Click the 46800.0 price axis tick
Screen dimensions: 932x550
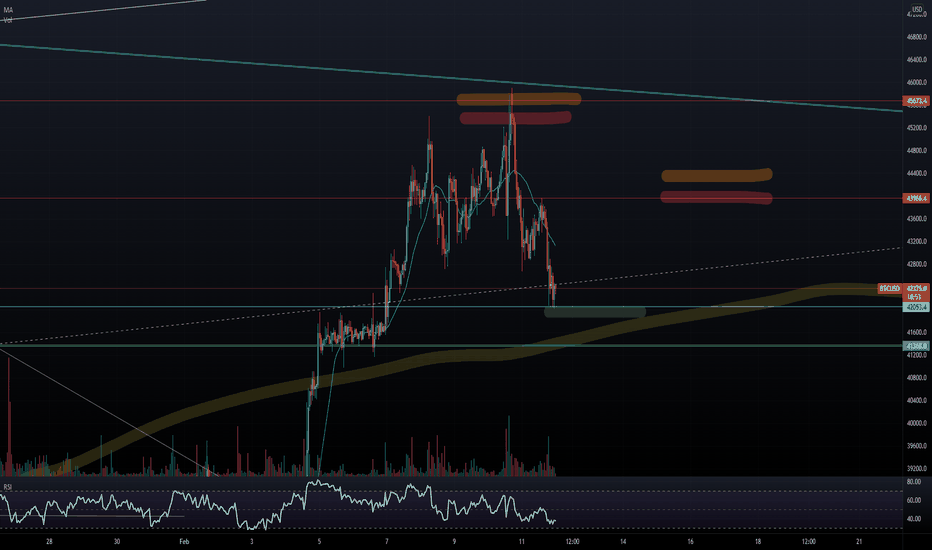coord(916,37)
